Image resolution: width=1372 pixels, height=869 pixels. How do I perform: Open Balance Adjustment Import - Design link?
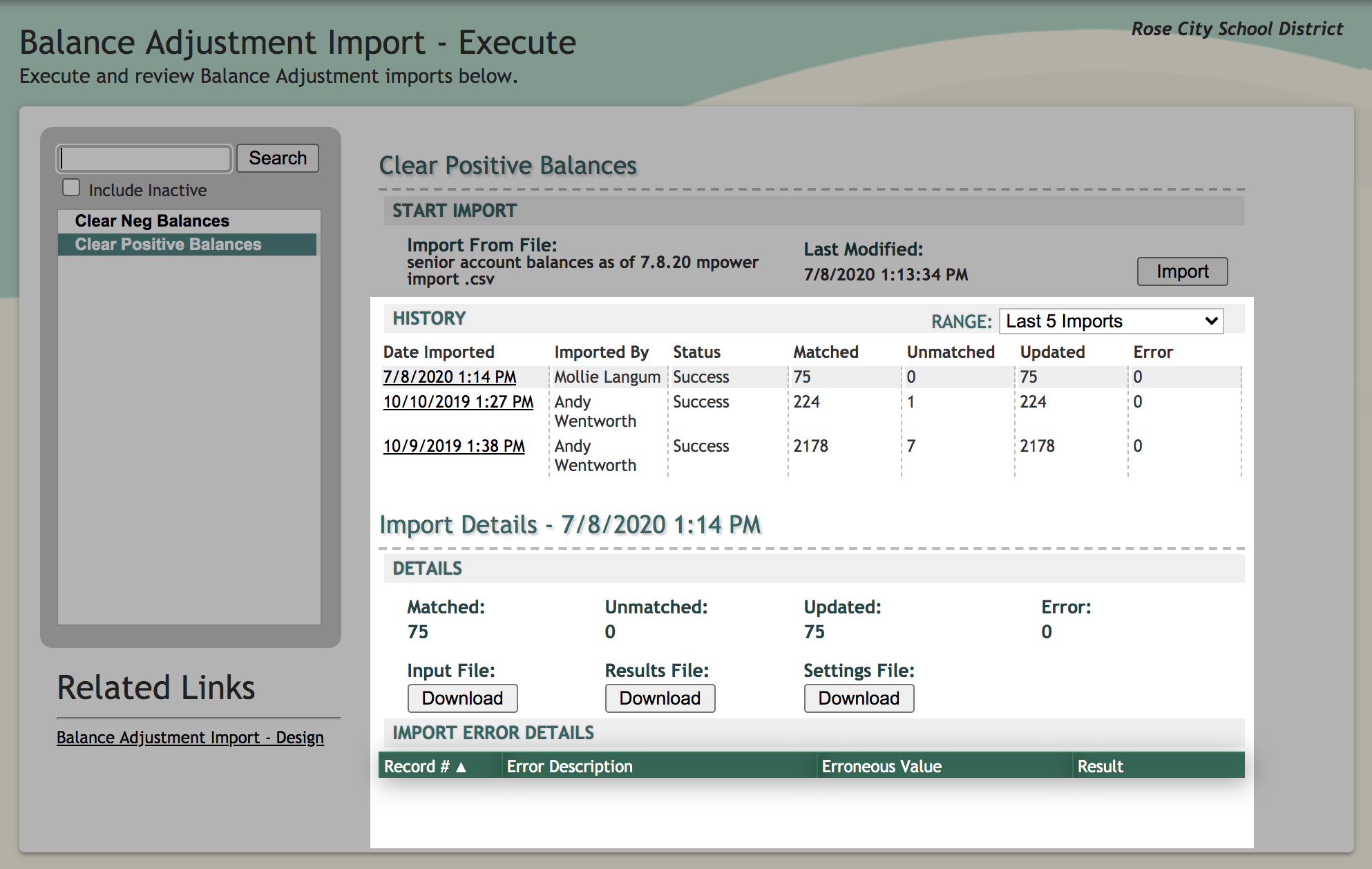[190, 738]
